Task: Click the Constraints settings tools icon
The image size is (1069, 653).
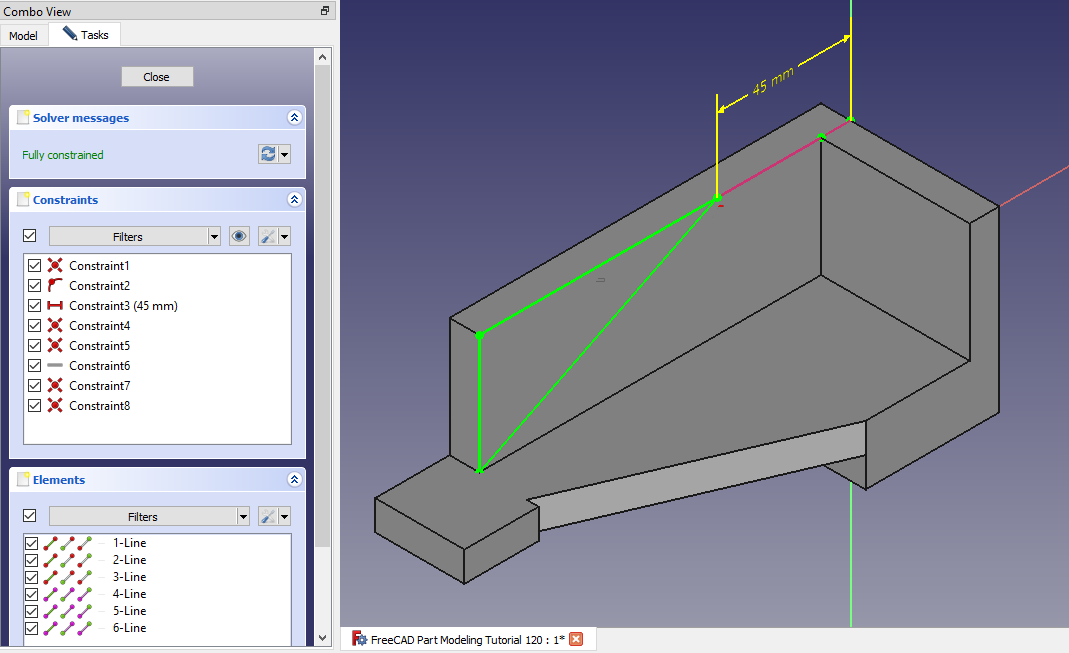Action: coord(267,237)
